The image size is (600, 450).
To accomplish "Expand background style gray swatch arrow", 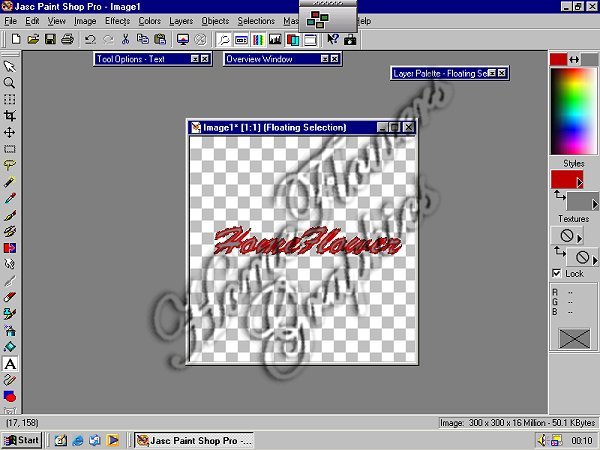I will tap(595, 205).
